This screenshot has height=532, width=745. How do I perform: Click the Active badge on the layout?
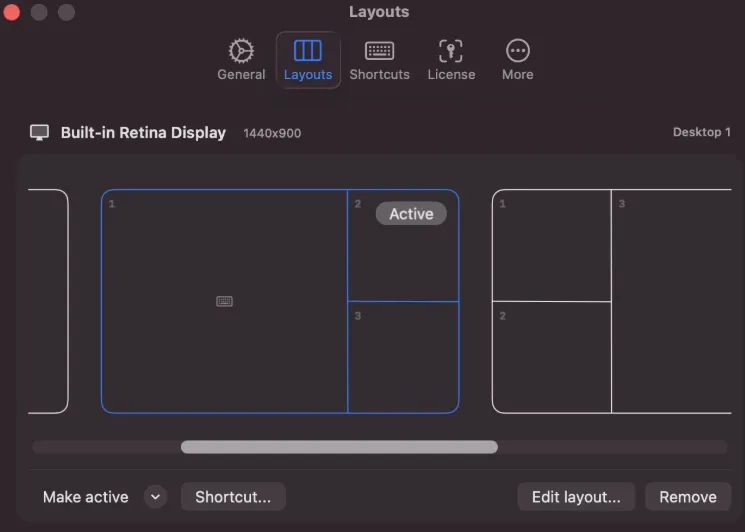tap(411, 214)
